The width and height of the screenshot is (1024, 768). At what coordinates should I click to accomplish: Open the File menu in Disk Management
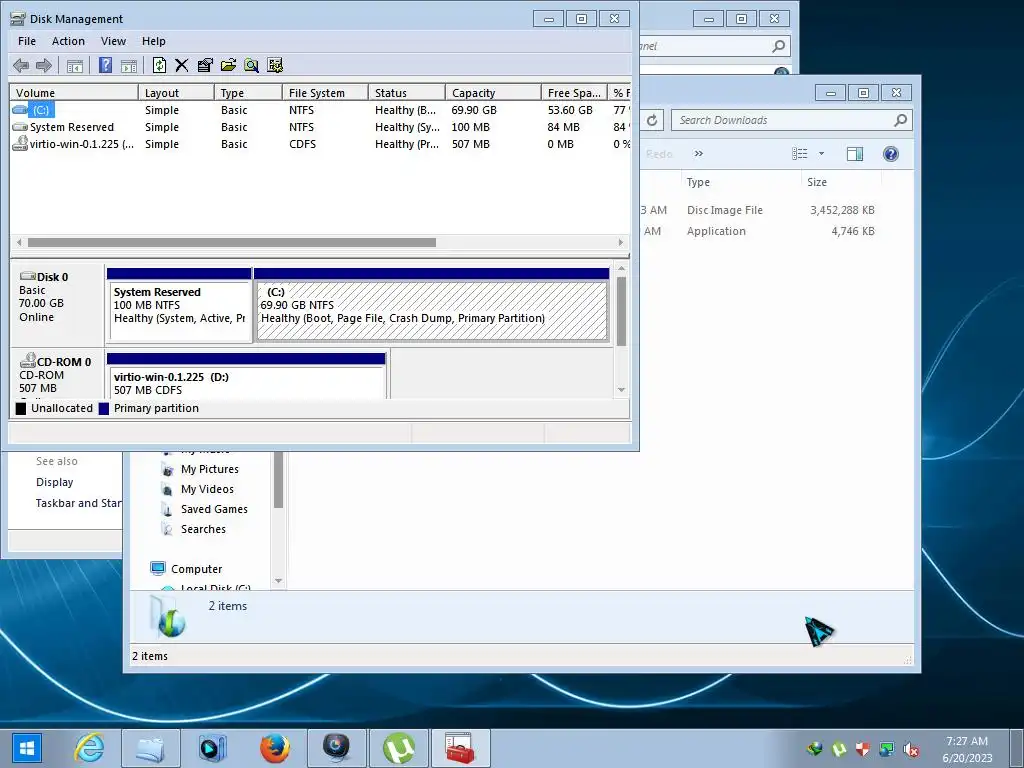tap(27, 41)
